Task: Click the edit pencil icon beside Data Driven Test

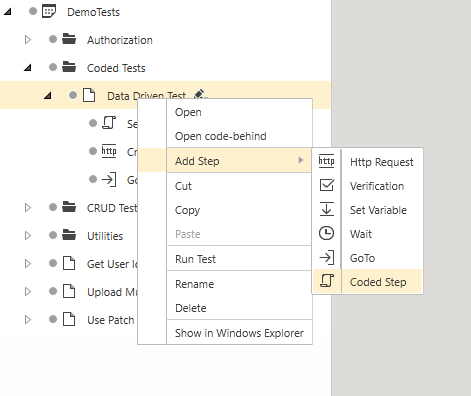Action: click(200, 94)
